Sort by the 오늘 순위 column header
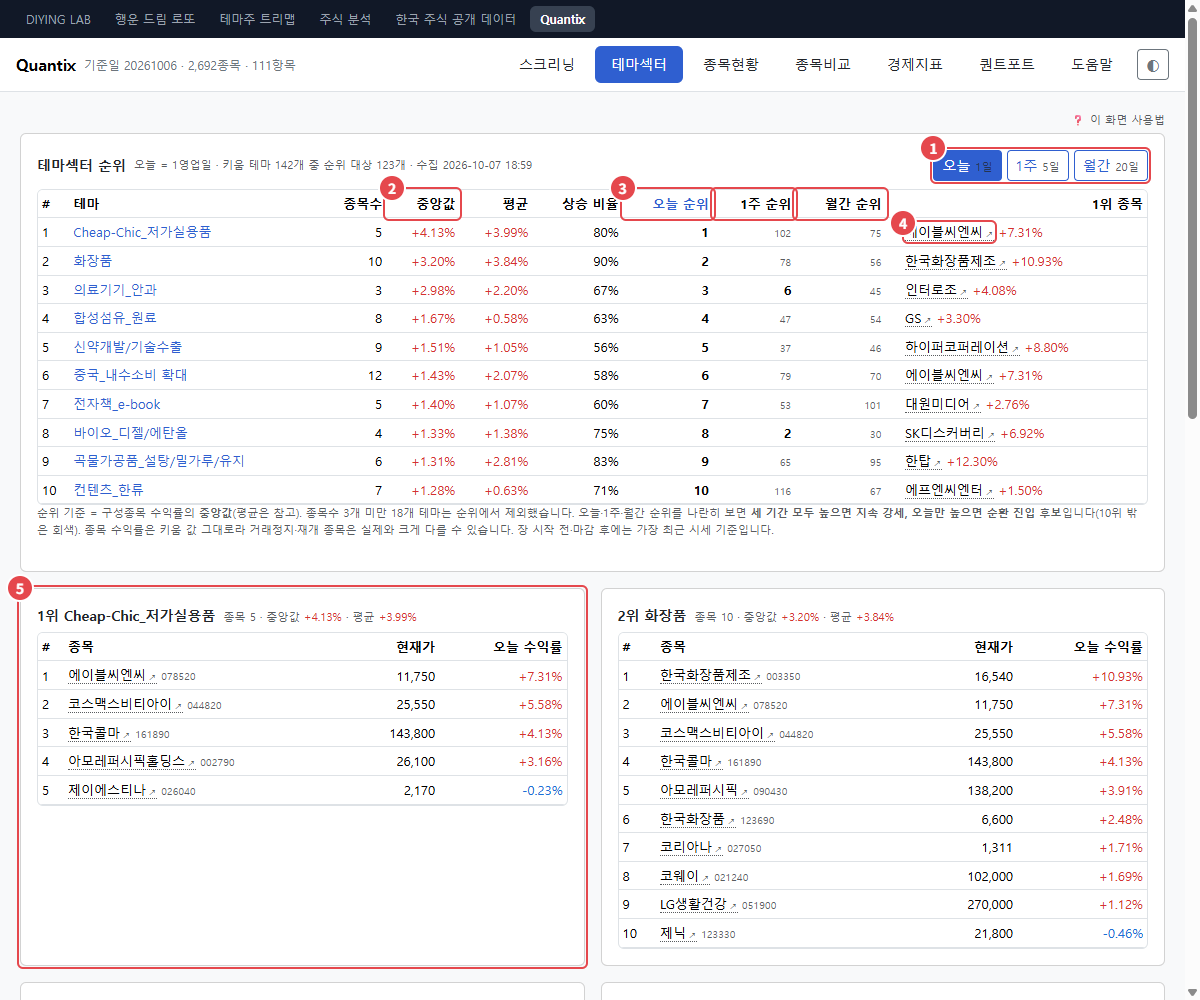 coord(680,204)
